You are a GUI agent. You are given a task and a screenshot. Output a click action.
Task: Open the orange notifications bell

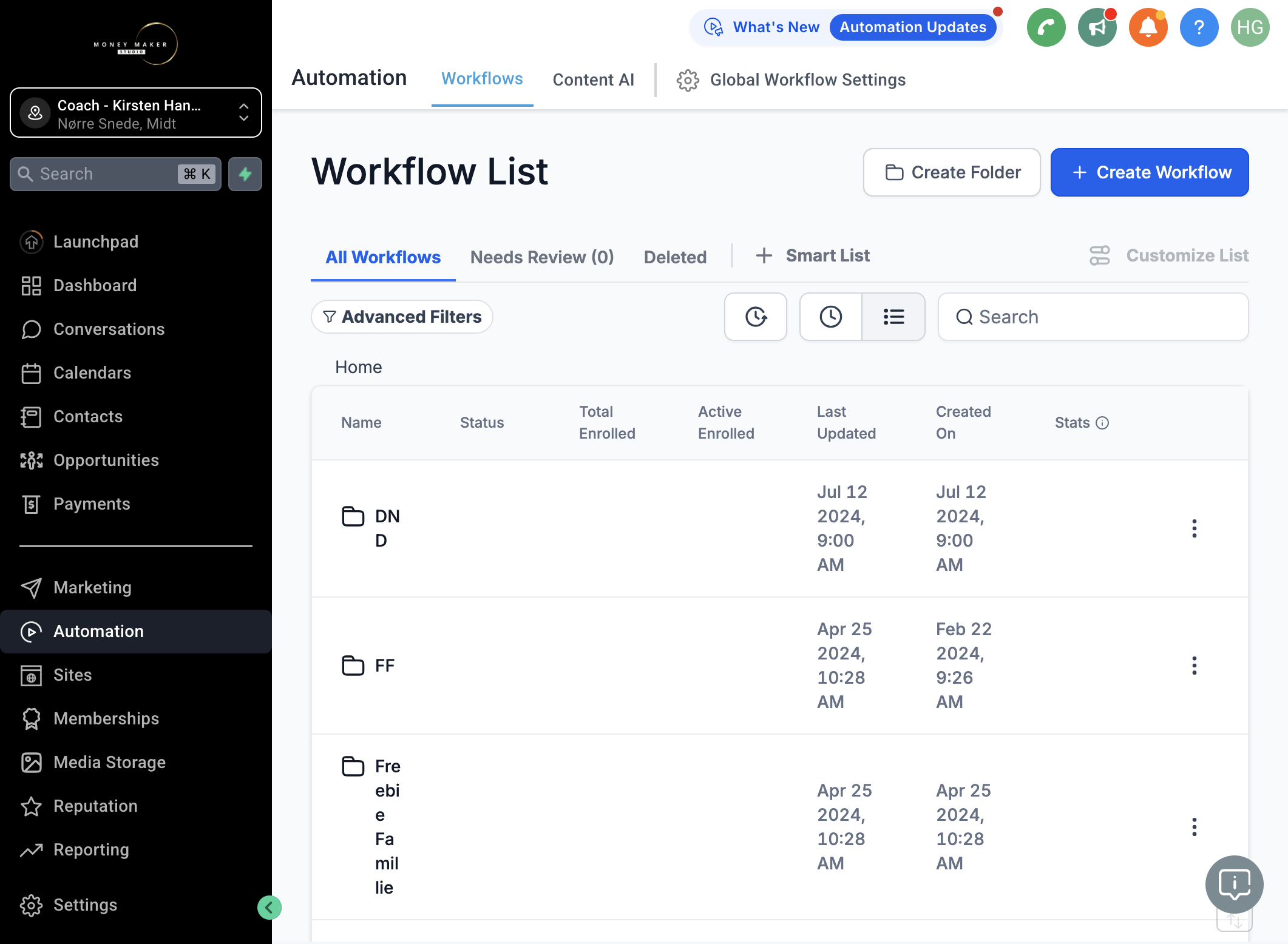point(1148,27)
